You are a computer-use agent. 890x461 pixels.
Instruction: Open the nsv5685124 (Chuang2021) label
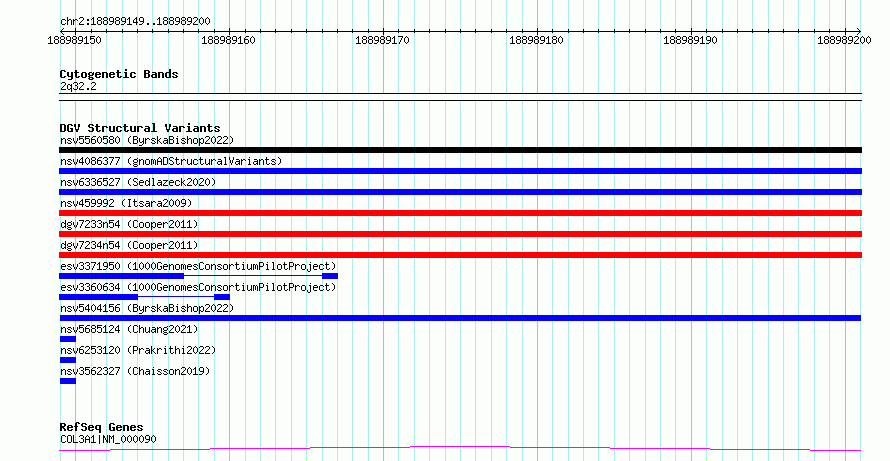point(129,329)
